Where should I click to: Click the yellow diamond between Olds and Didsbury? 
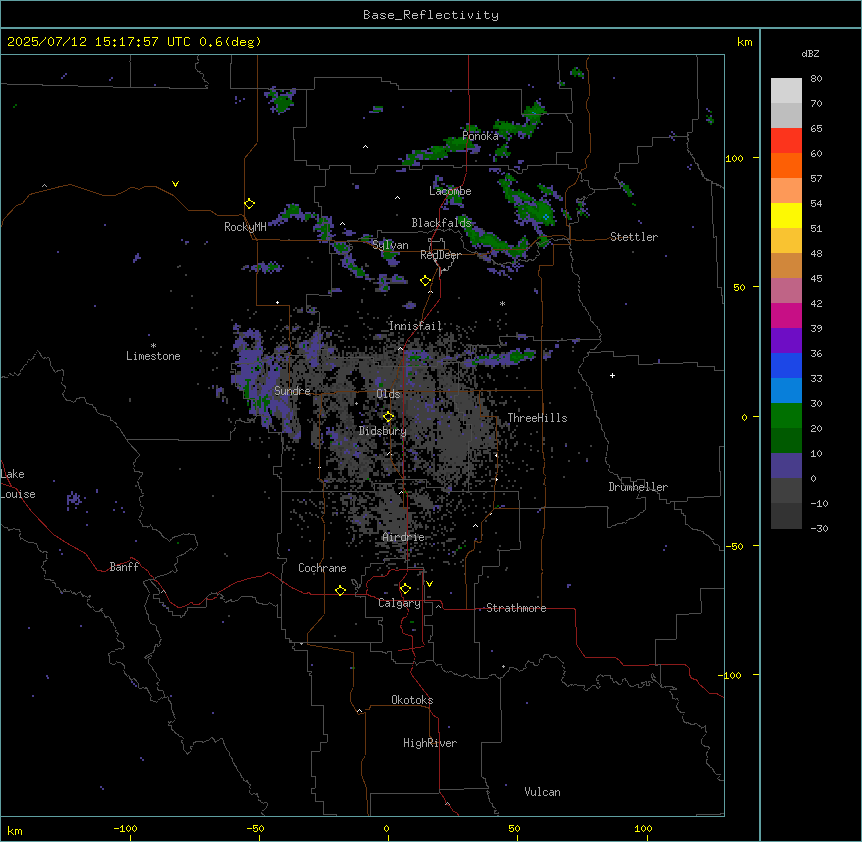coord(388,417)
